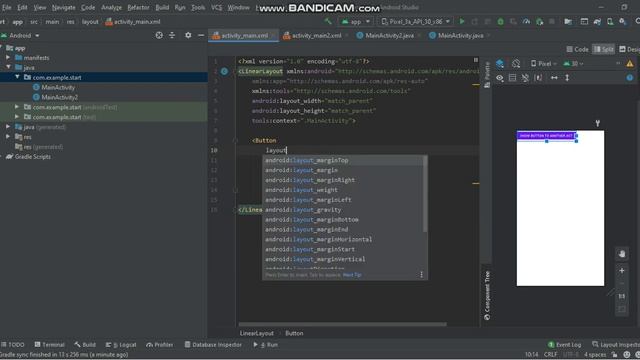Switch editor to Design view
The image size is (640, 360).
[x=629, y=49]
